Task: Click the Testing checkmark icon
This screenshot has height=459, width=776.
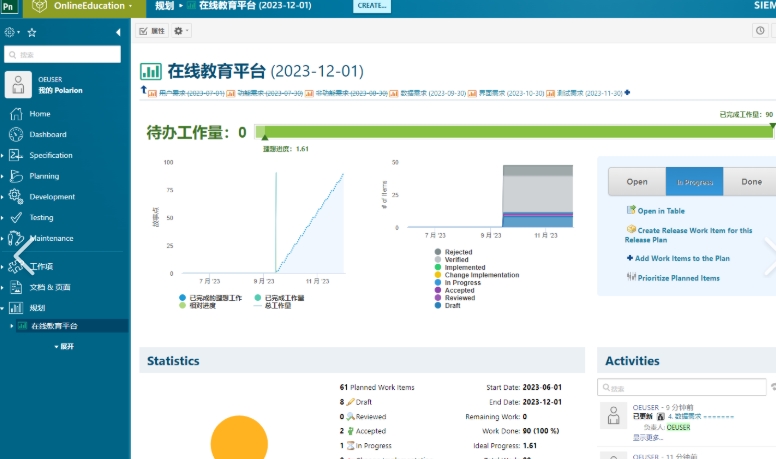Action: 16,217
